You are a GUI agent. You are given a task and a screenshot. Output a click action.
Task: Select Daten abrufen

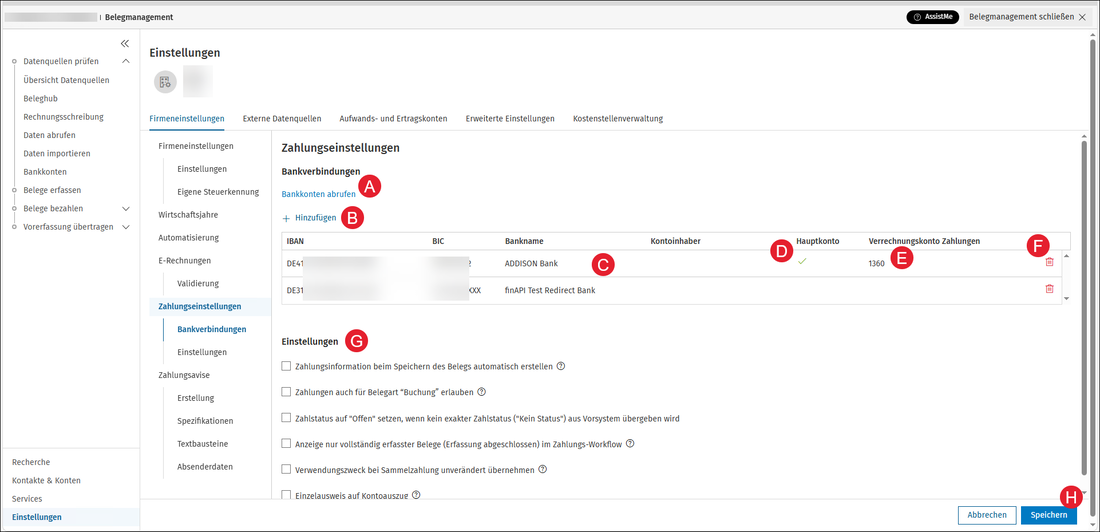coord(49,135)
